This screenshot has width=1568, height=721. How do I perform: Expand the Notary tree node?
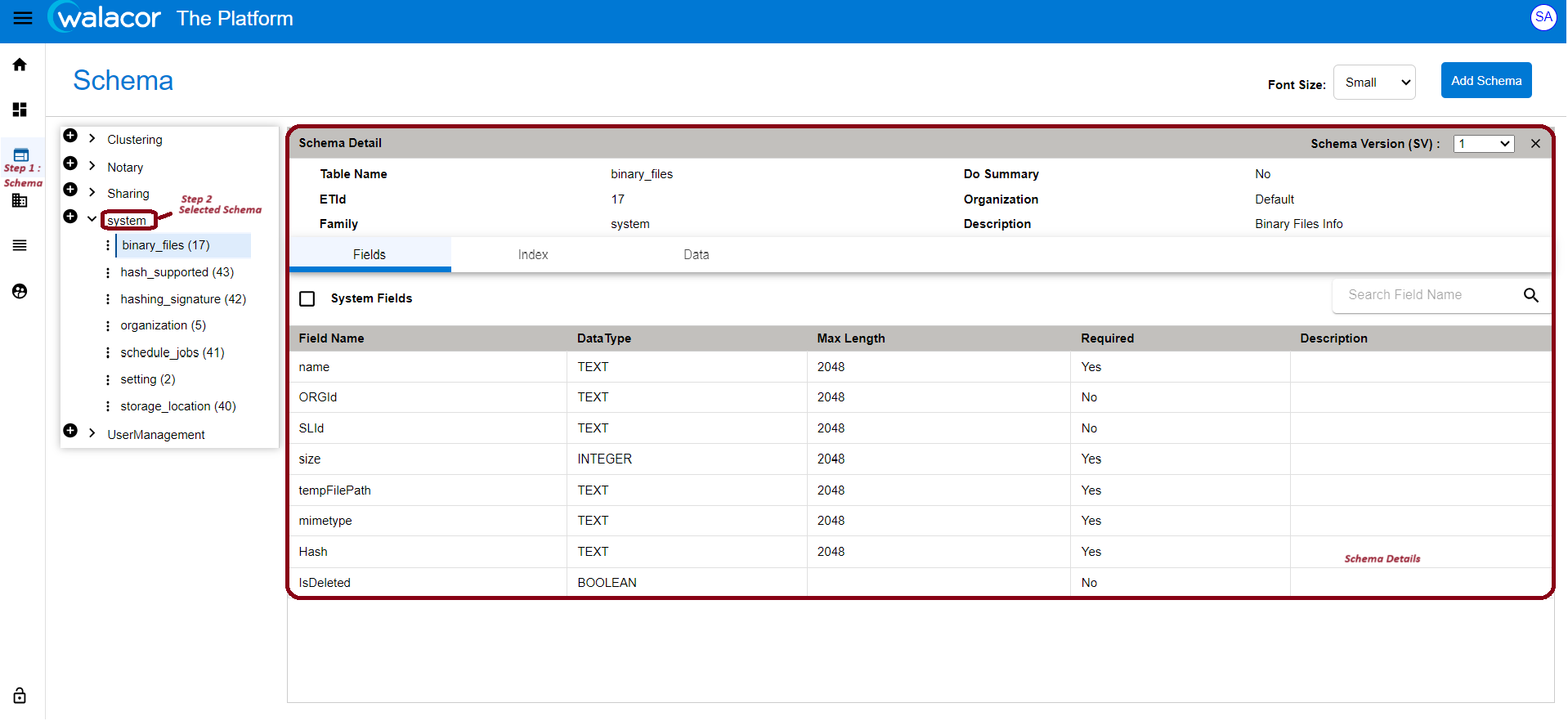coord(92,166)
